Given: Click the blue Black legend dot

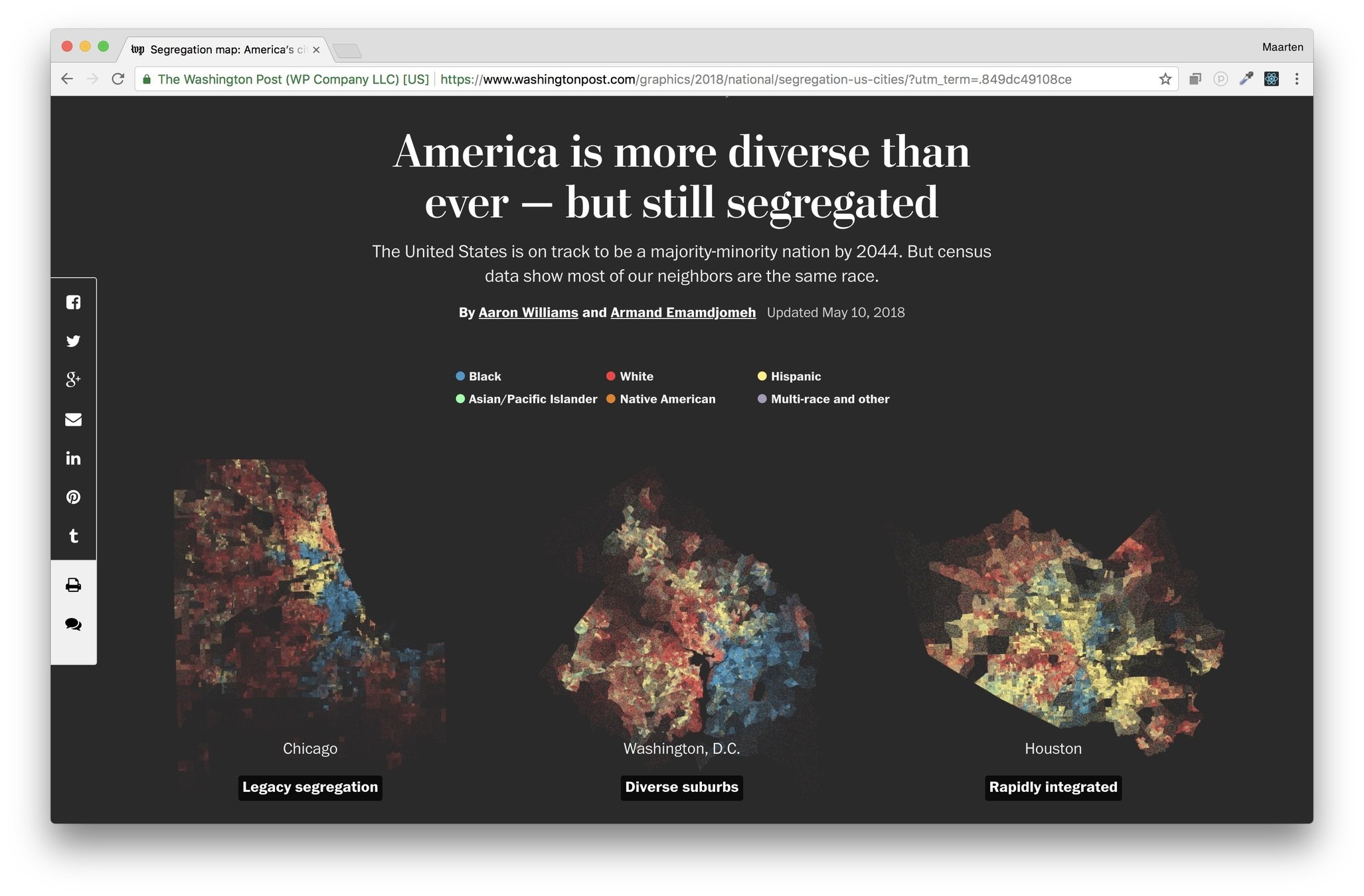Looking at the screenshot, I should click(460, 376).
